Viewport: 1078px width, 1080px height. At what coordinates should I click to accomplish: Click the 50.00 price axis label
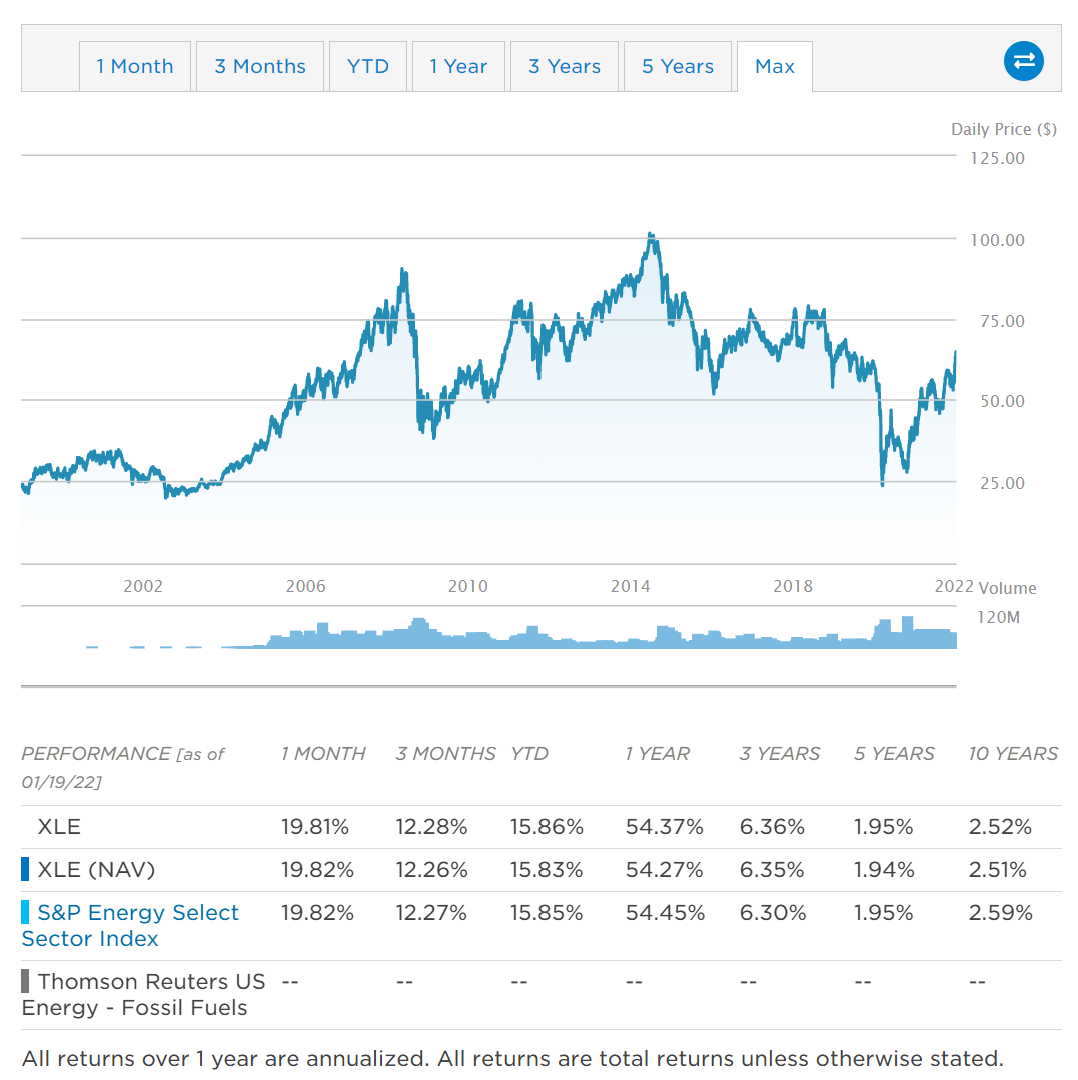[1002, 401]
